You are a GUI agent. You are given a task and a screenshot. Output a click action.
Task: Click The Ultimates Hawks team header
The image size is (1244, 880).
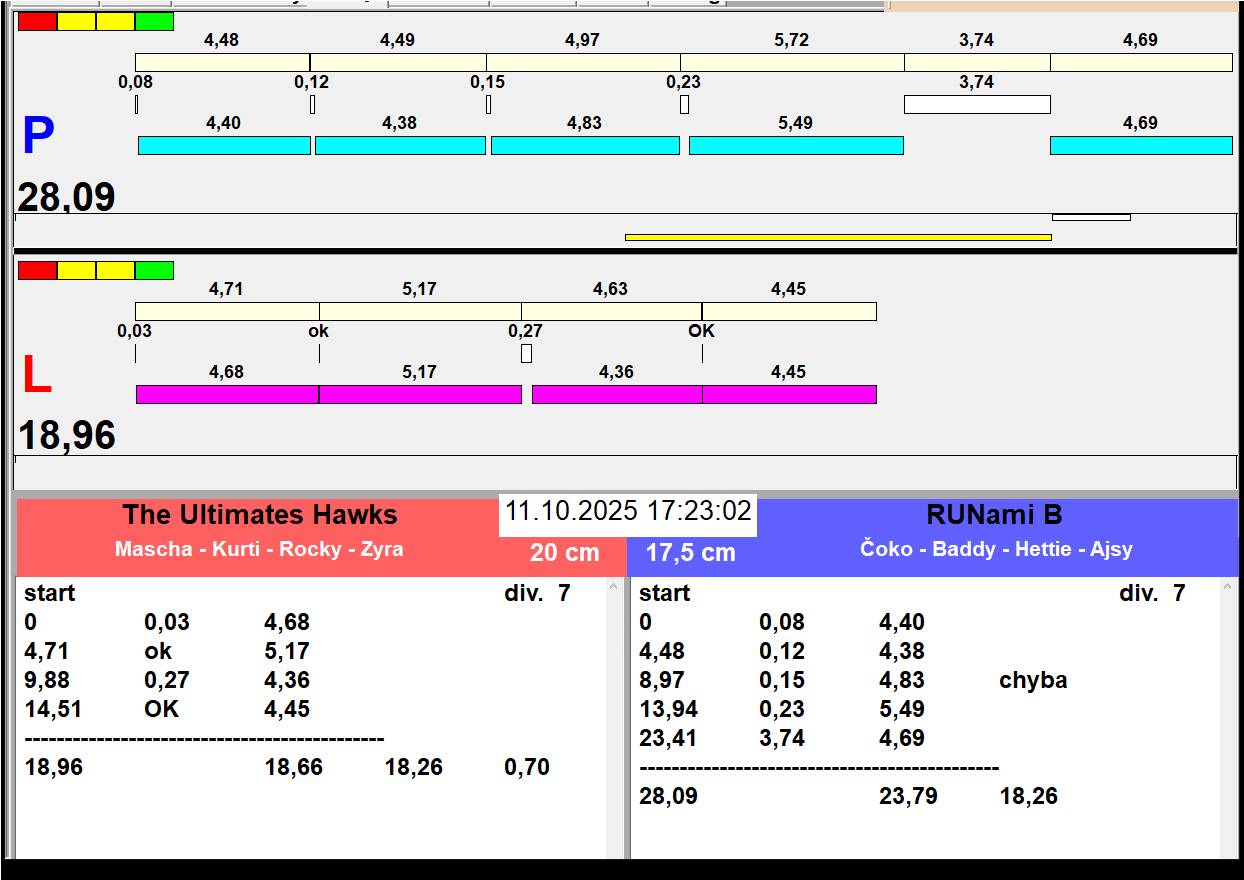(260, 516)
